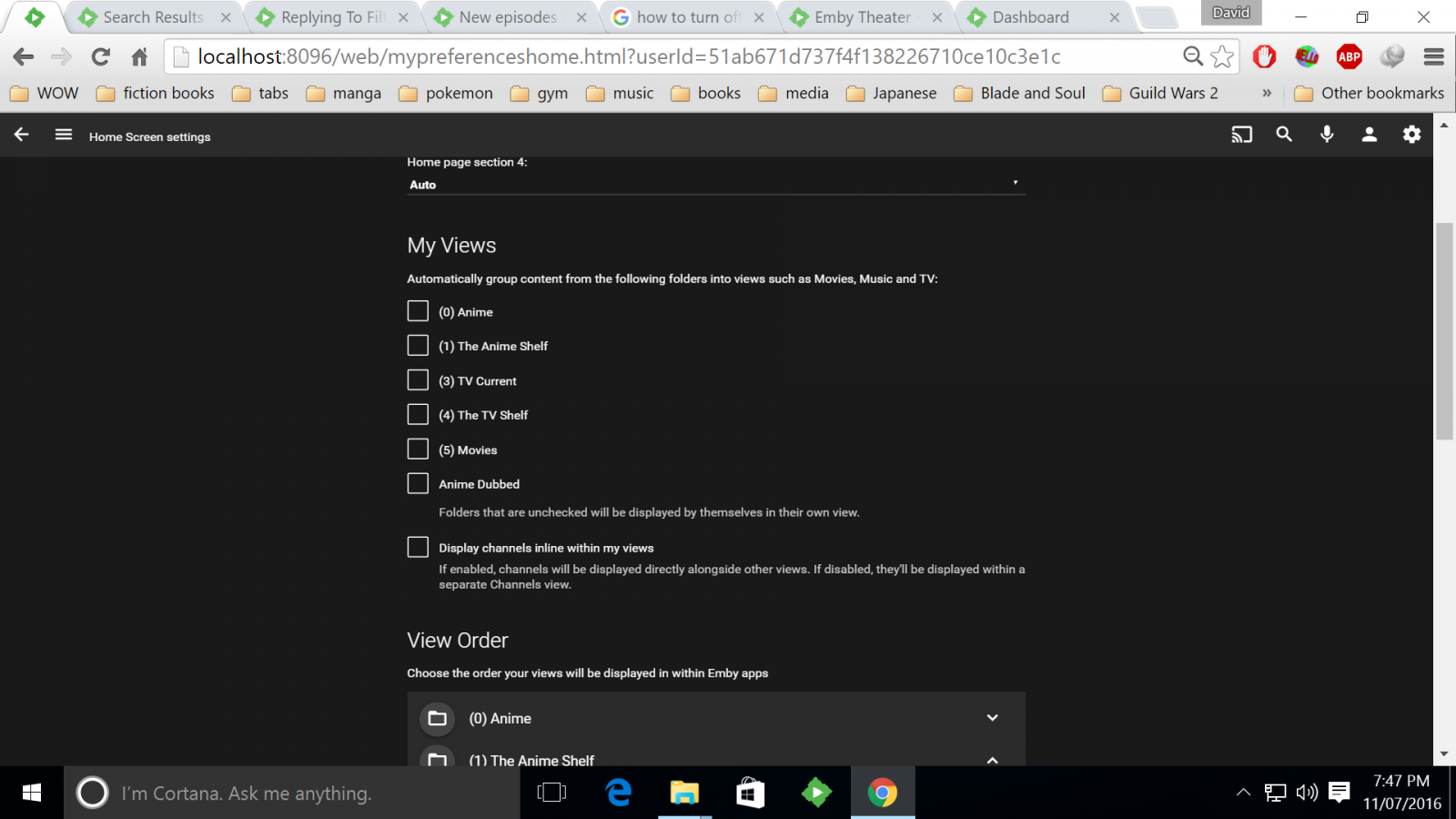The height and width of the screenshot is (819, 1456).
Task: Open the Windows Store taskbar icon
Action: (x=750, y=793)
